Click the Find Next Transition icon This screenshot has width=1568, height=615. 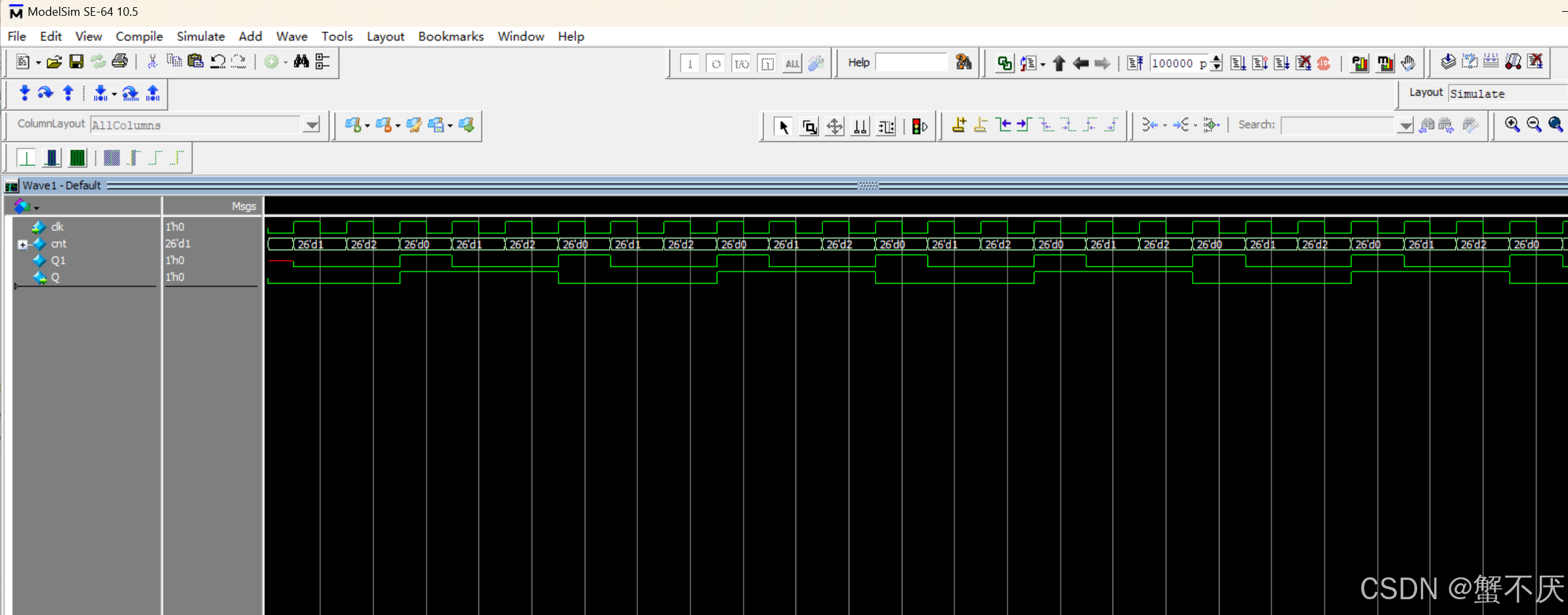click(x=1025, y=125)
